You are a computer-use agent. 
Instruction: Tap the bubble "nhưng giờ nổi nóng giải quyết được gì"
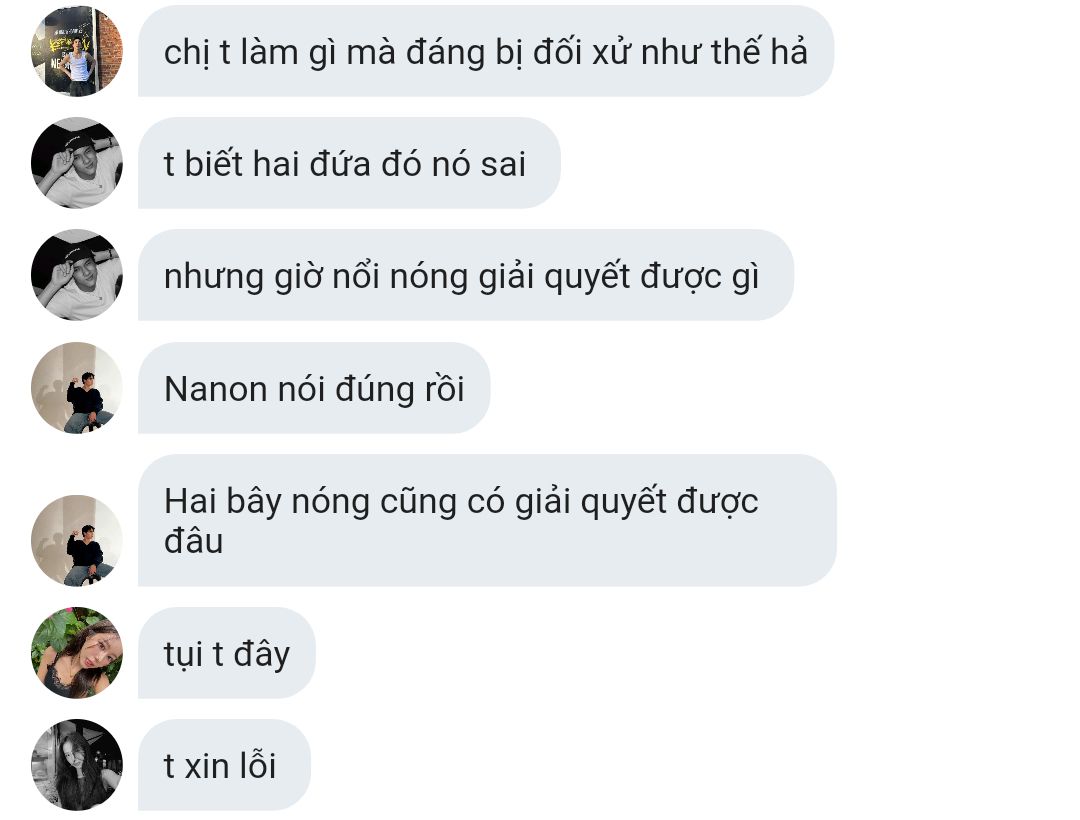point(466,275)
